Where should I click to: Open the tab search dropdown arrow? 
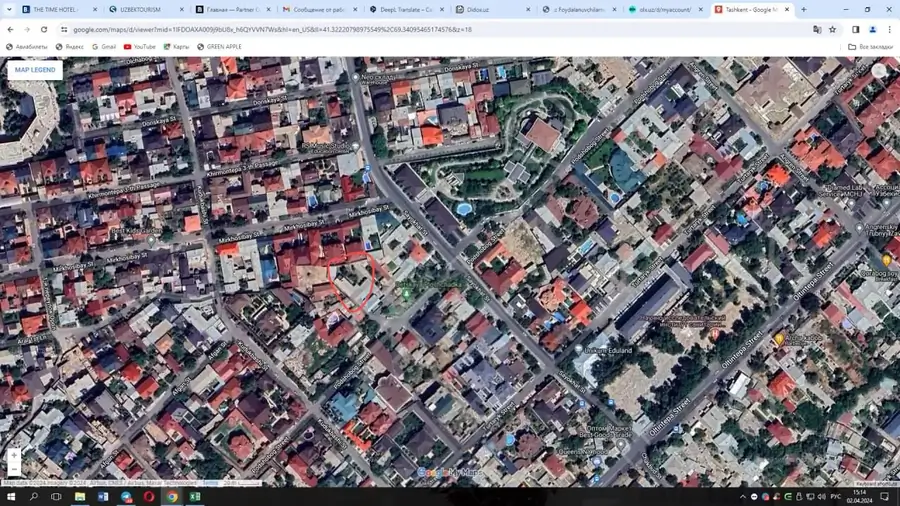(x=9, y=10)
